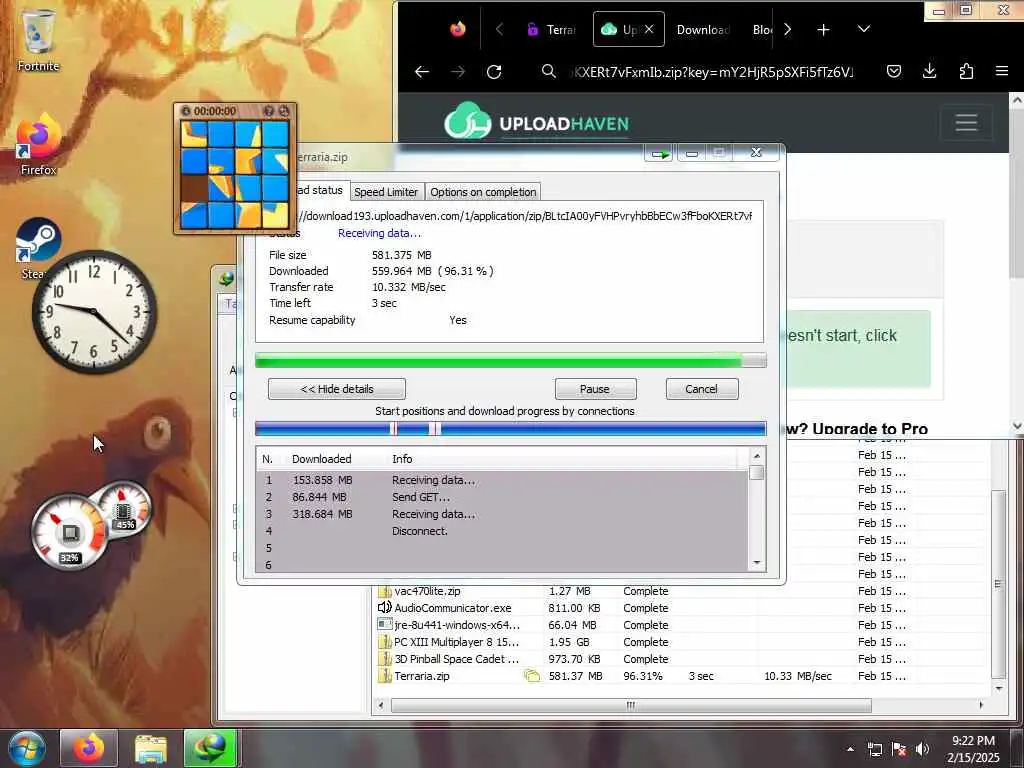Select vac470lite.zip in the download list

pyautogui.click(x=427, y=591)
